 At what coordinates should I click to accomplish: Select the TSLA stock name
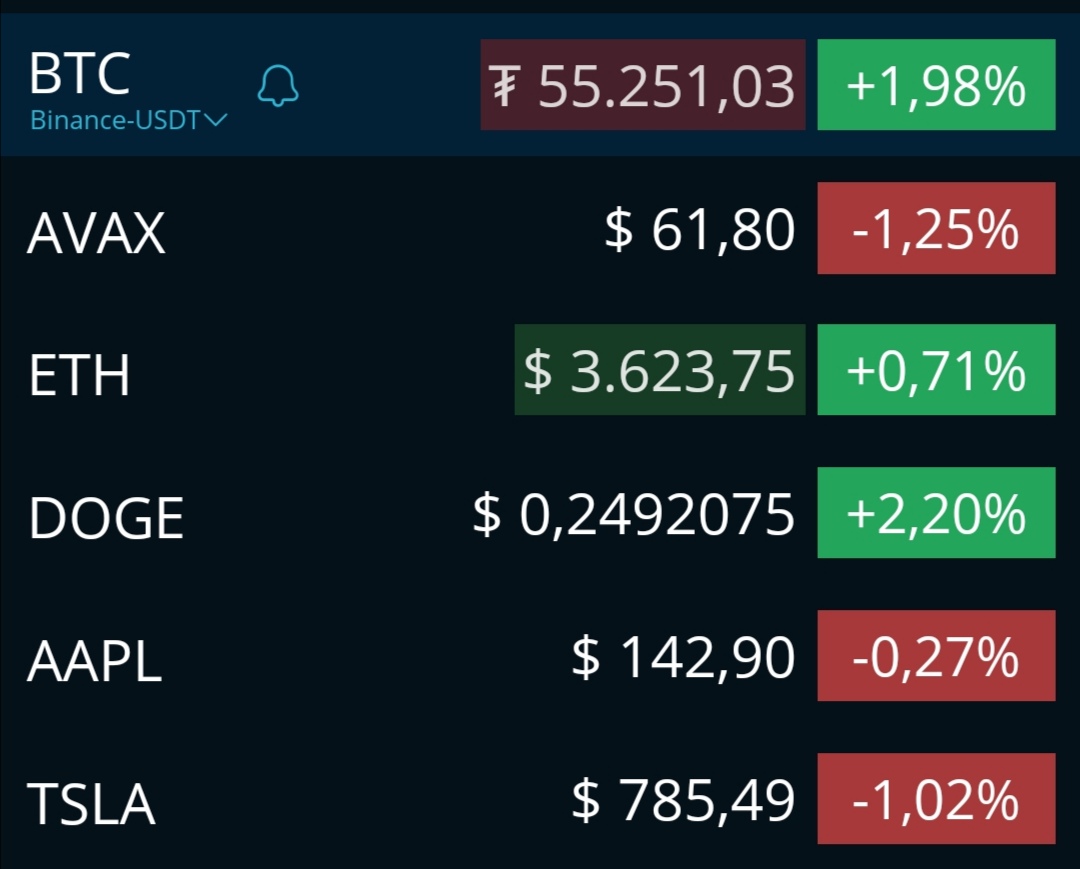[x=91, y=804]
